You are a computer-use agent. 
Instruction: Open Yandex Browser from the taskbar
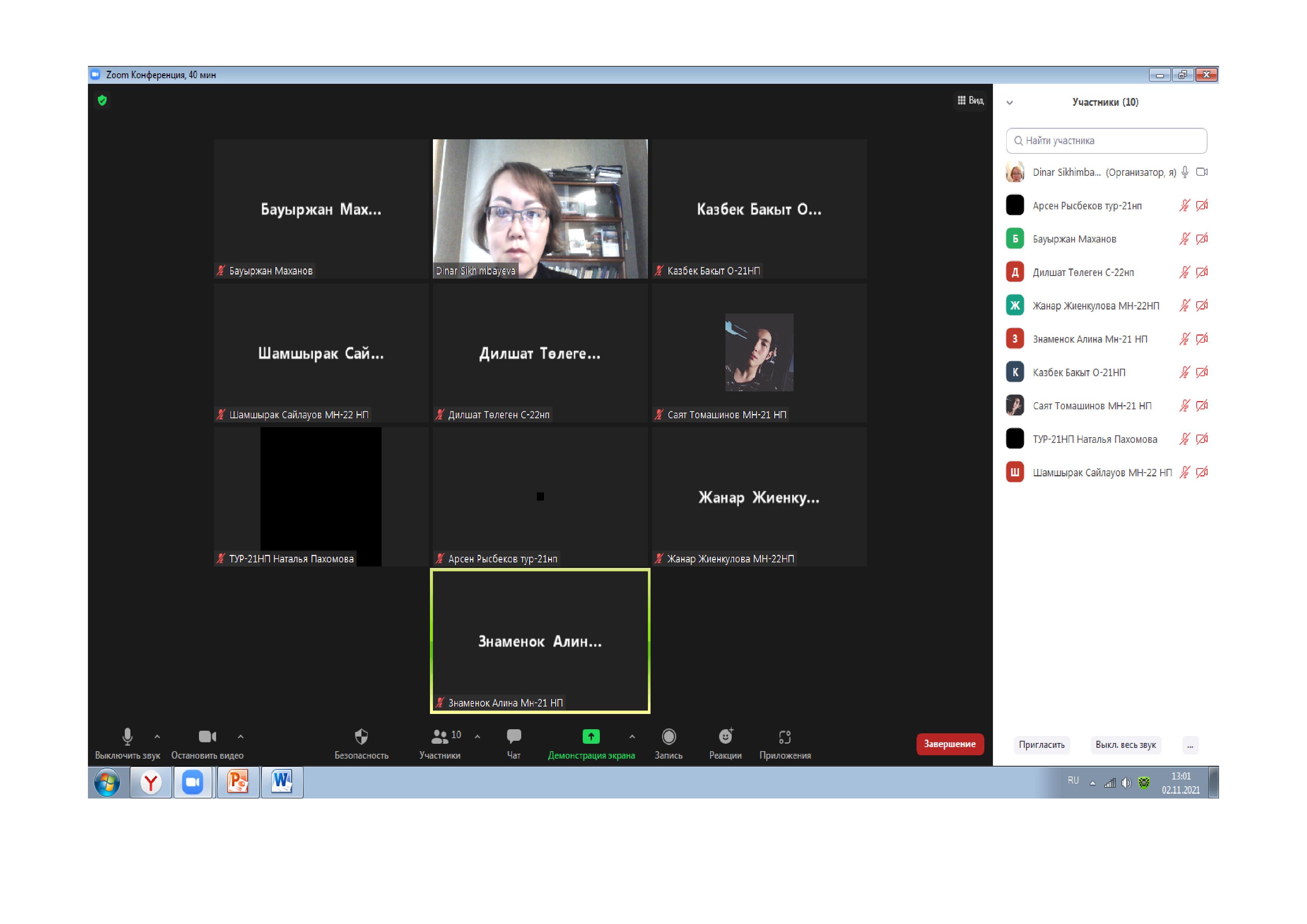click(151, 783)
